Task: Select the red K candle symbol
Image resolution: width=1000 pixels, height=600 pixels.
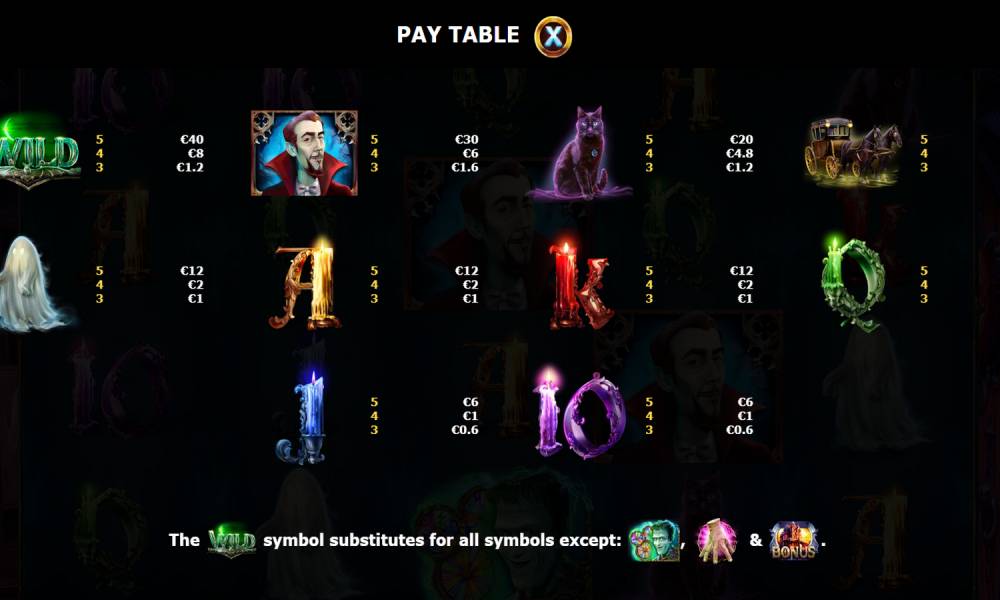Action: pyautogui.click(x=580, y=285)
